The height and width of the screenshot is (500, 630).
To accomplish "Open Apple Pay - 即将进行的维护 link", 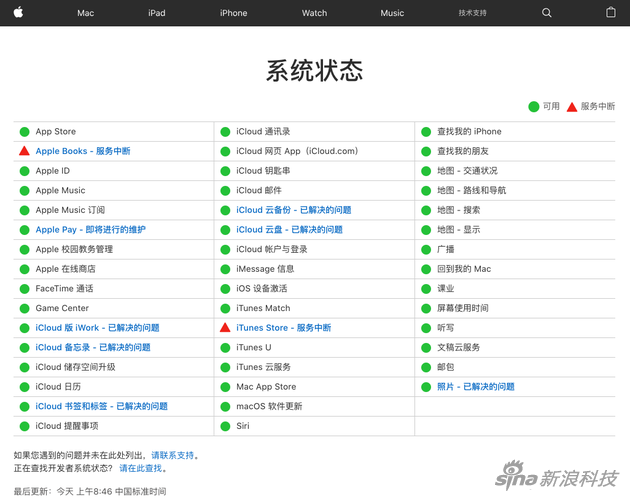I will [90, 230].
